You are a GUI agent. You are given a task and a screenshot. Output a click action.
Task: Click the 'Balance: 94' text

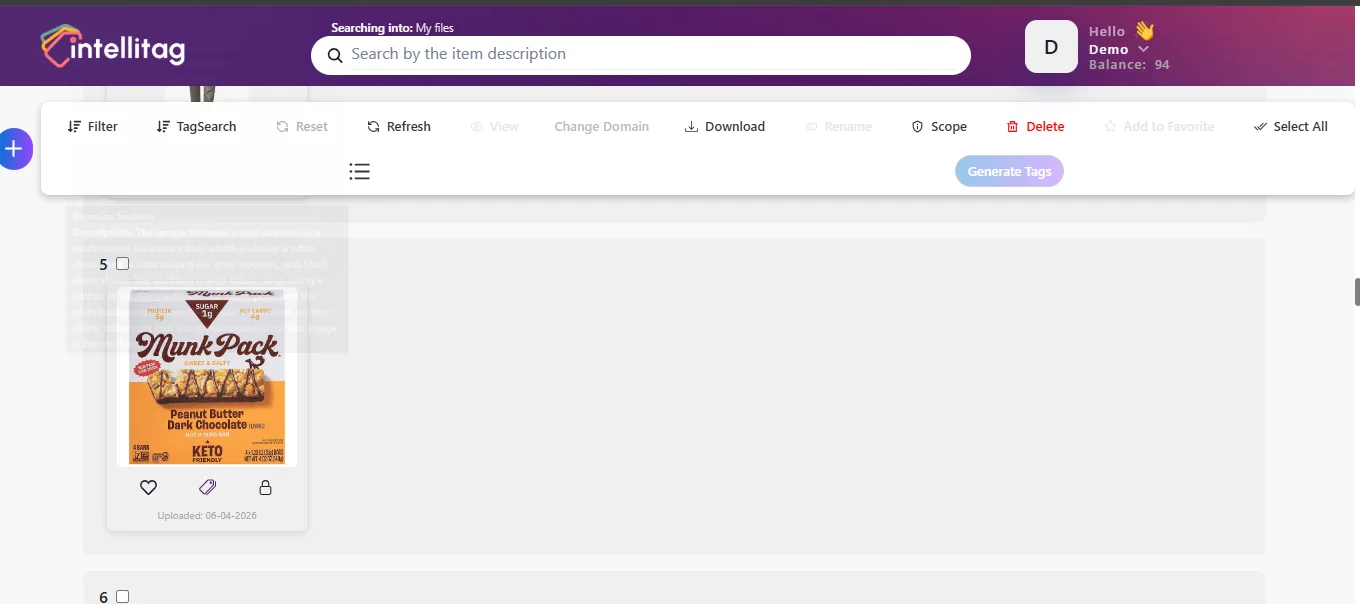point(1129,65)
